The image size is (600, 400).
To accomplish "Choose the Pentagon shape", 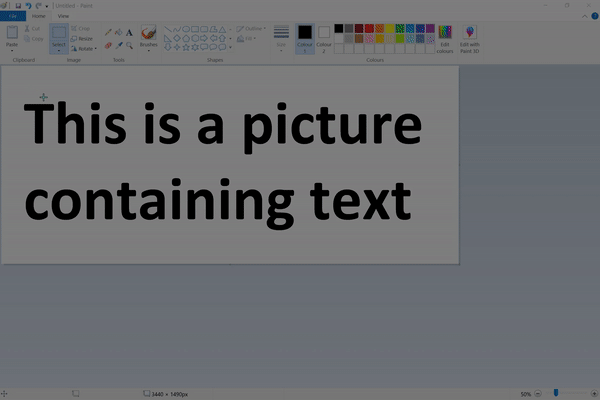I will tap(186, 38).
